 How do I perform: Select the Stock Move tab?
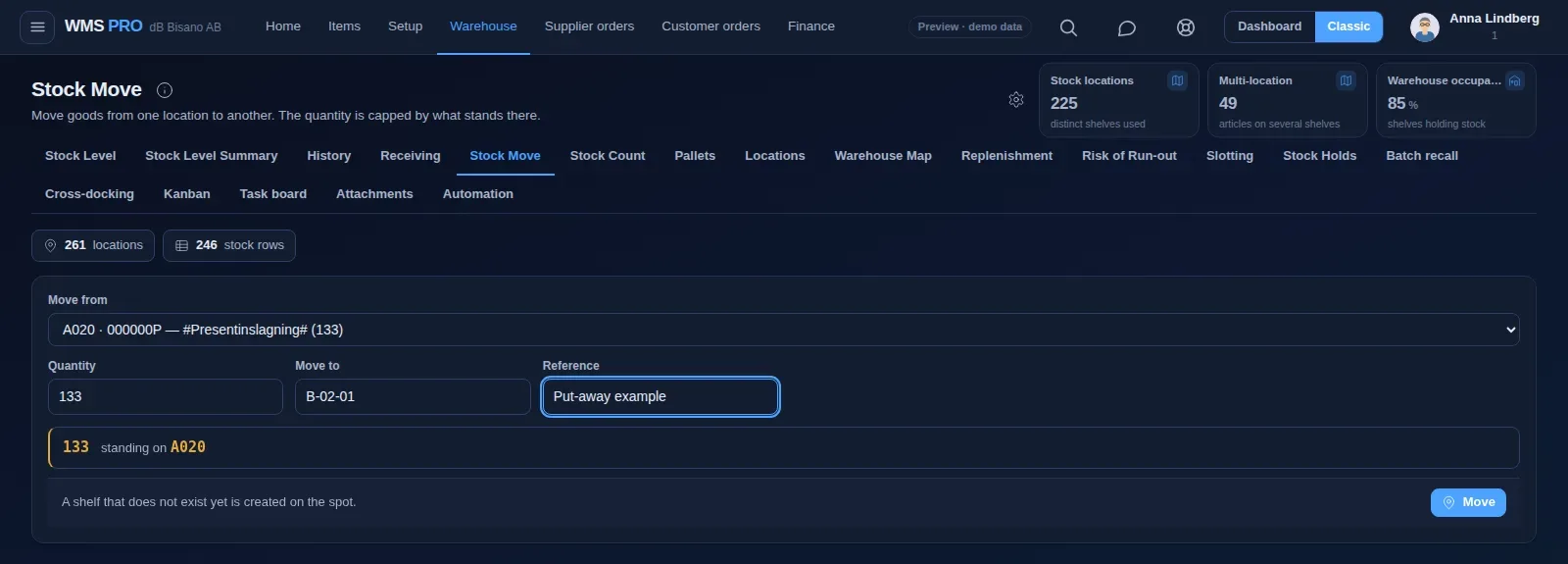505,156
